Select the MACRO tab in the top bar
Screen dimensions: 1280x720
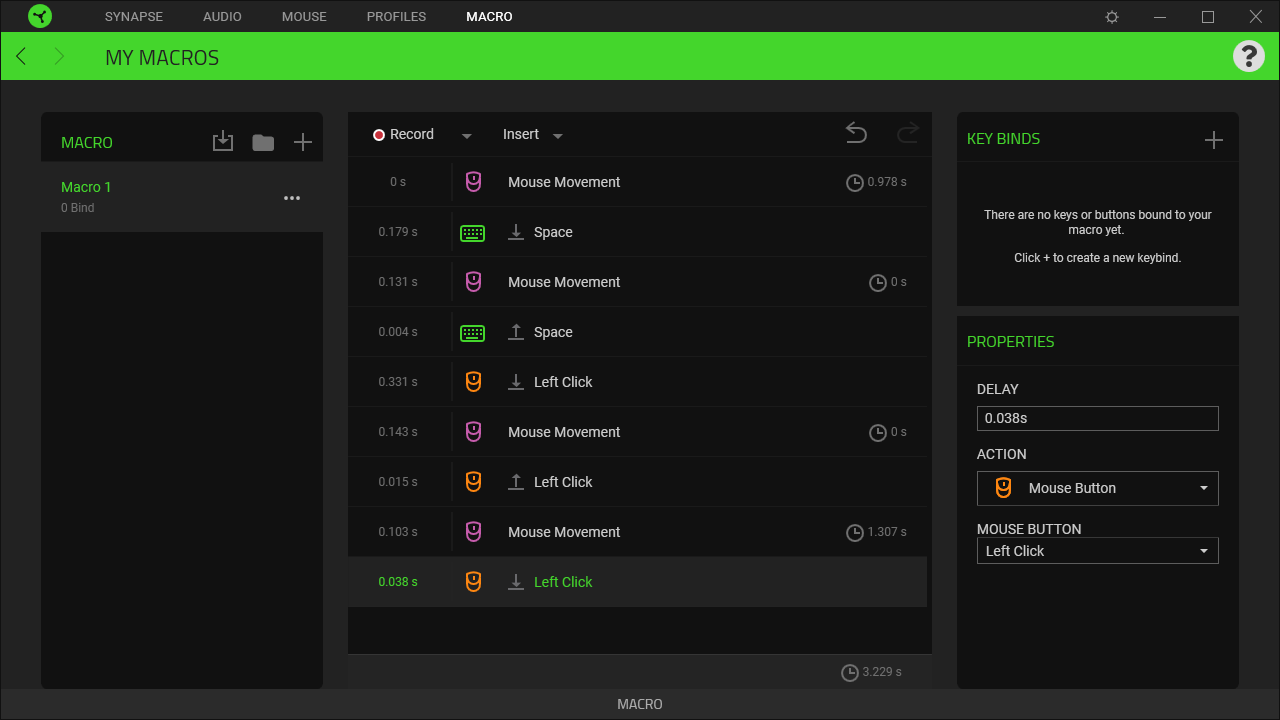pyautogui.click(x=489, y=17)
